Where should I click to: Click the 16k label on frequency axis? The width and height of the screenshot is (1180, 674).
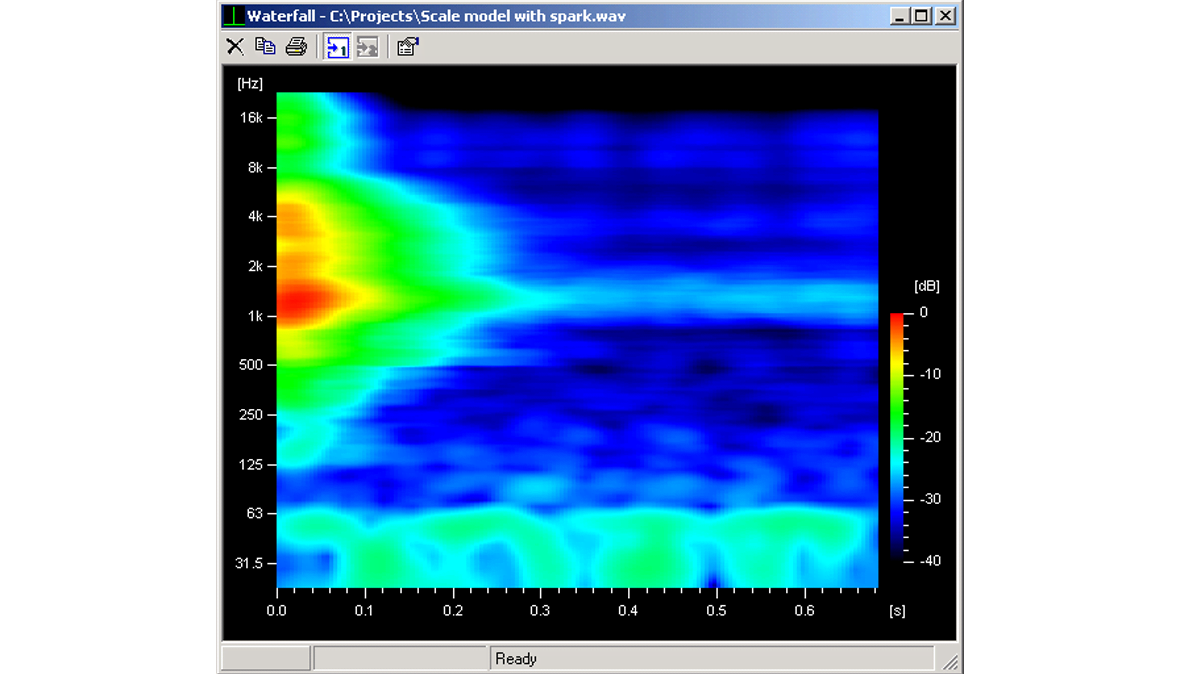pos(250,118)
